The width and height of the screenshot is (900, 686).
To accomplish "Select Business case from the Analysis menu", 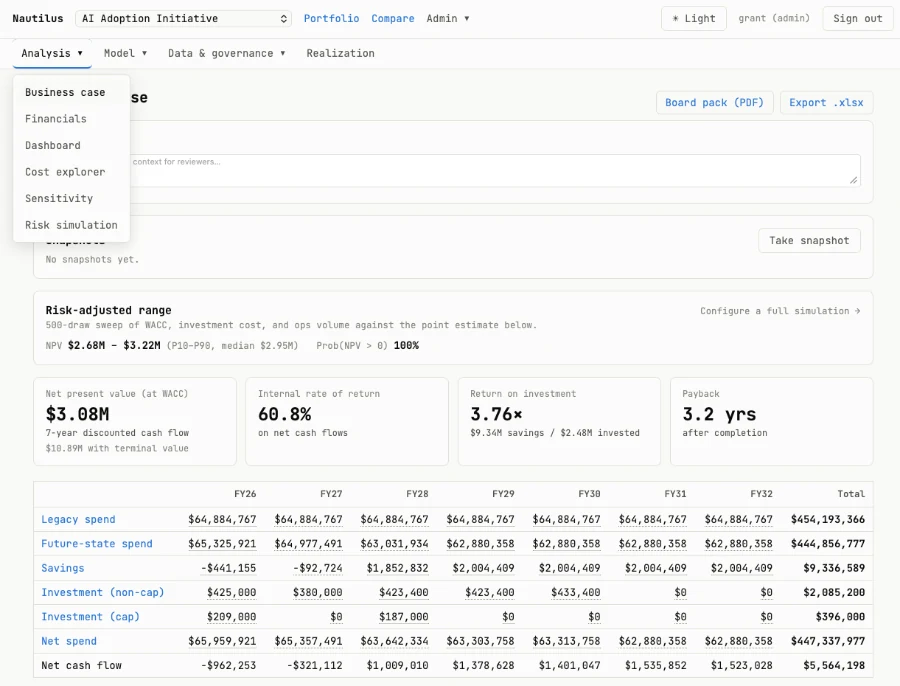I will [x=71, y=92].
